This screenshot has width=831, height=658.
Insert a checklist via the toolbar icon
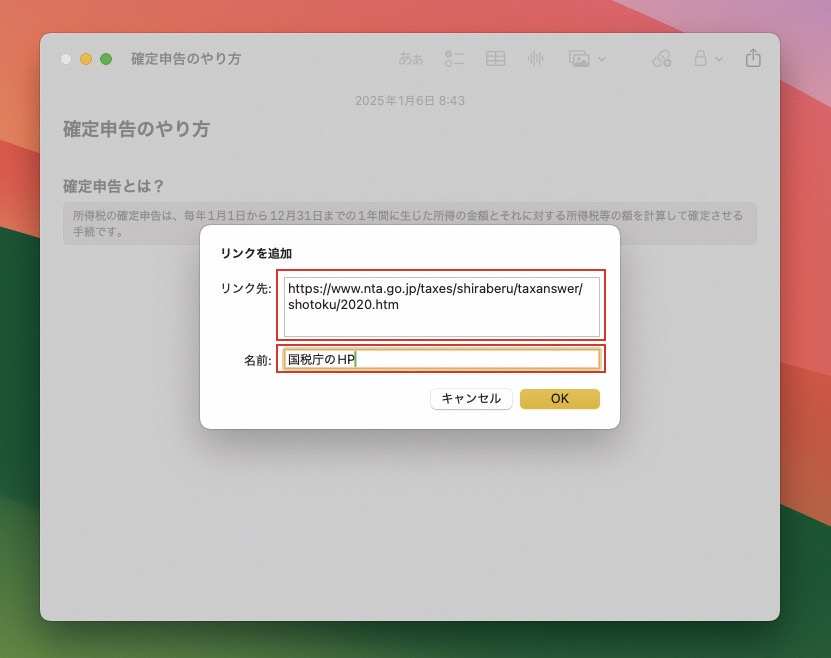click(x=454, y=58)
